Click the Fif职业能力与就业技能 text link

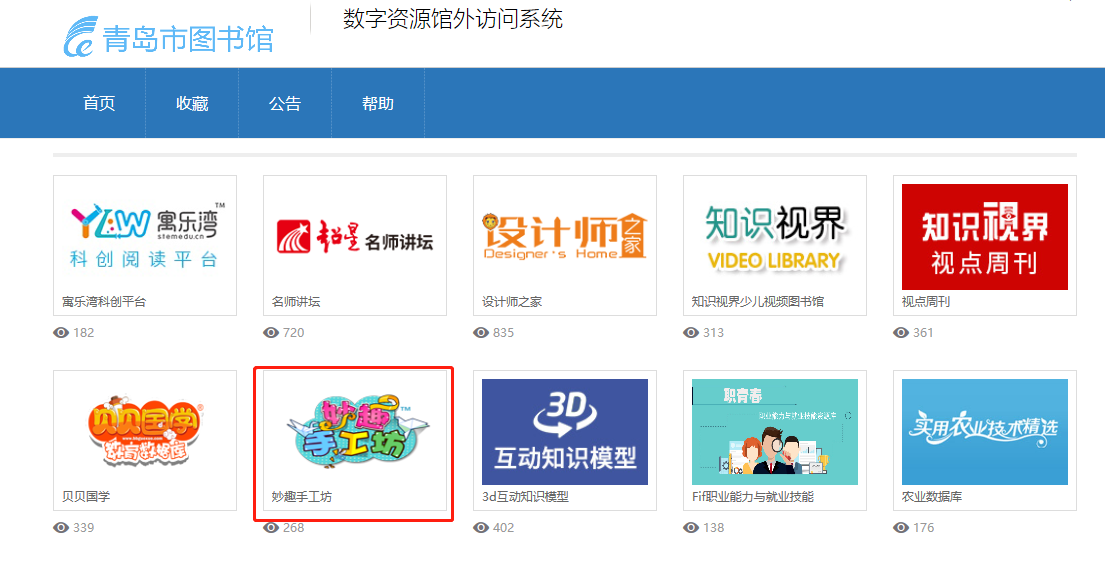pyautogui.click(x=752, y=497)
